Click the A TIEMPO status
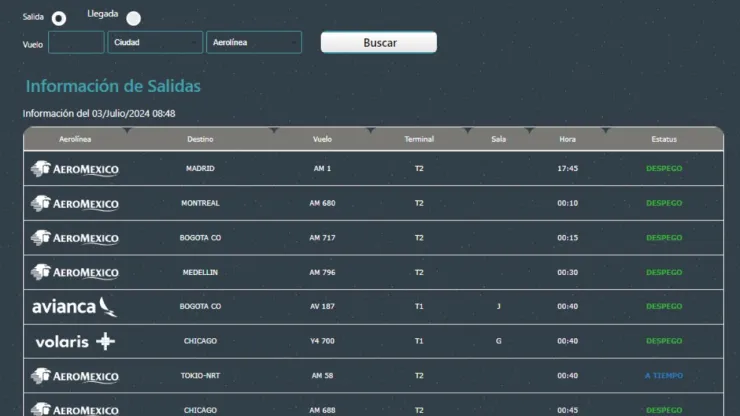Screen dimensions: 740x416 (664, 376)
